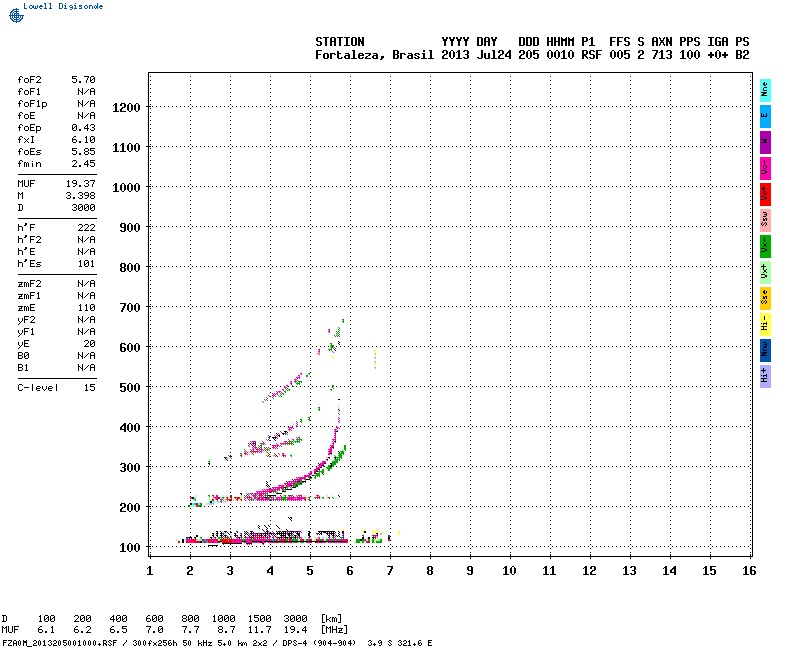Select the 16 MHz frequency axis label
800x650 pixels.
point(748,571)
